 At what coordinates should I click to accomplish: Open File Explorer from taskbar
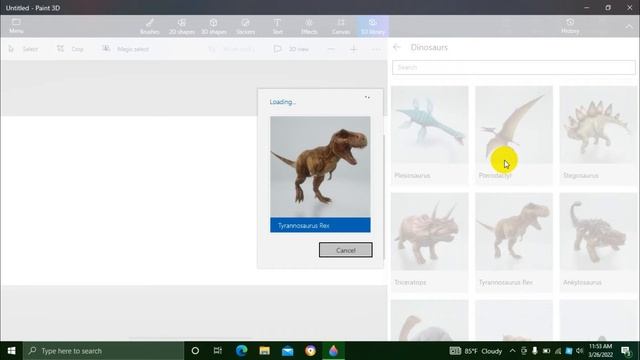pyautogui.click(x=264, y=351)
